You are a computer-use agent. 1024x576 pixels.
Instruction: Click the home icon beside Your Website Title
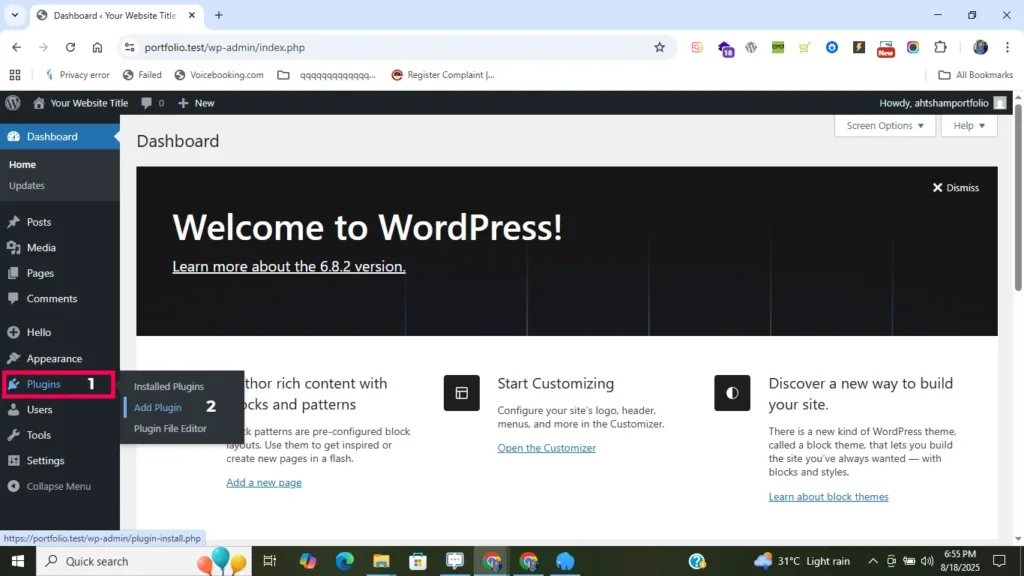pos(39,103)
